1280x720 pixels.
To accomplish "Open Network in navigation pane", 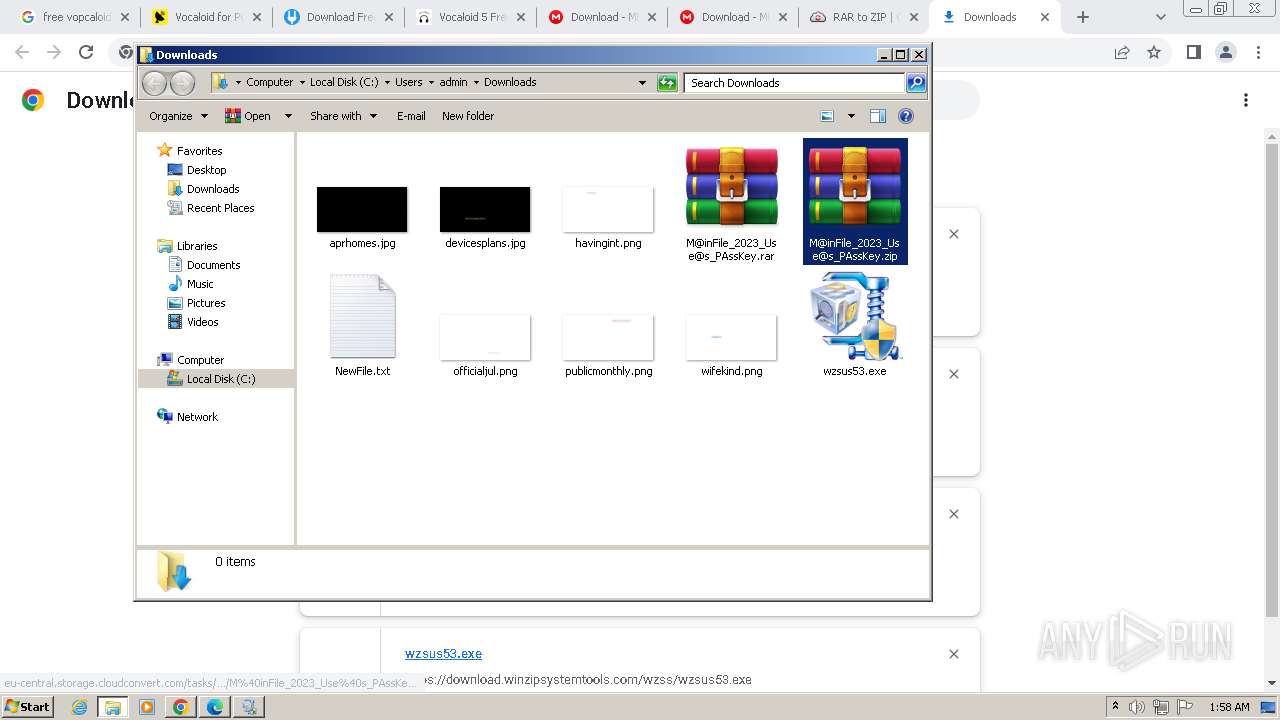I will (x=197, y=417).
